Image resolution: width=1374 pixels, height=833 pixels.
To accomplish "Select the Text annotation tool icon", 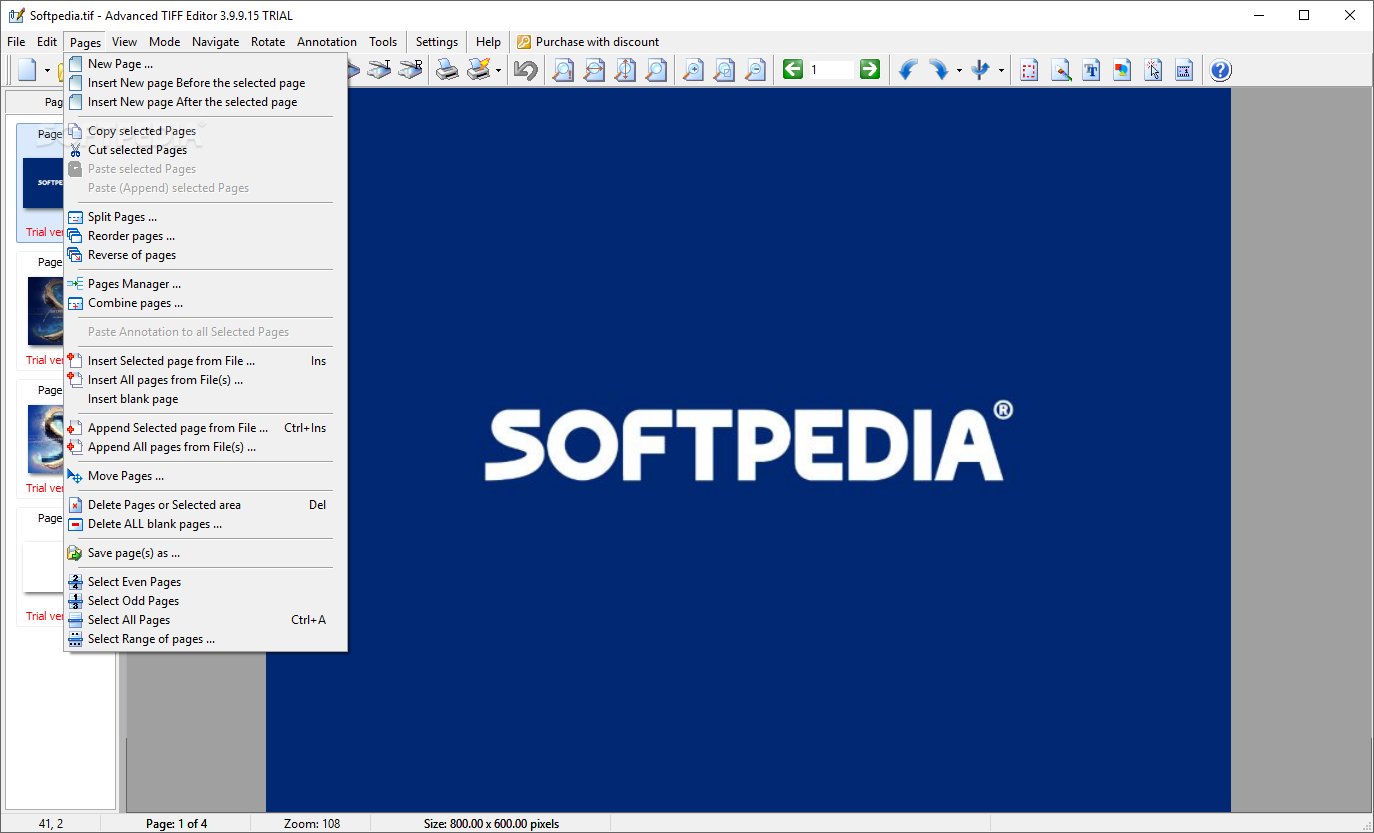I will [x=1092, y=70].
